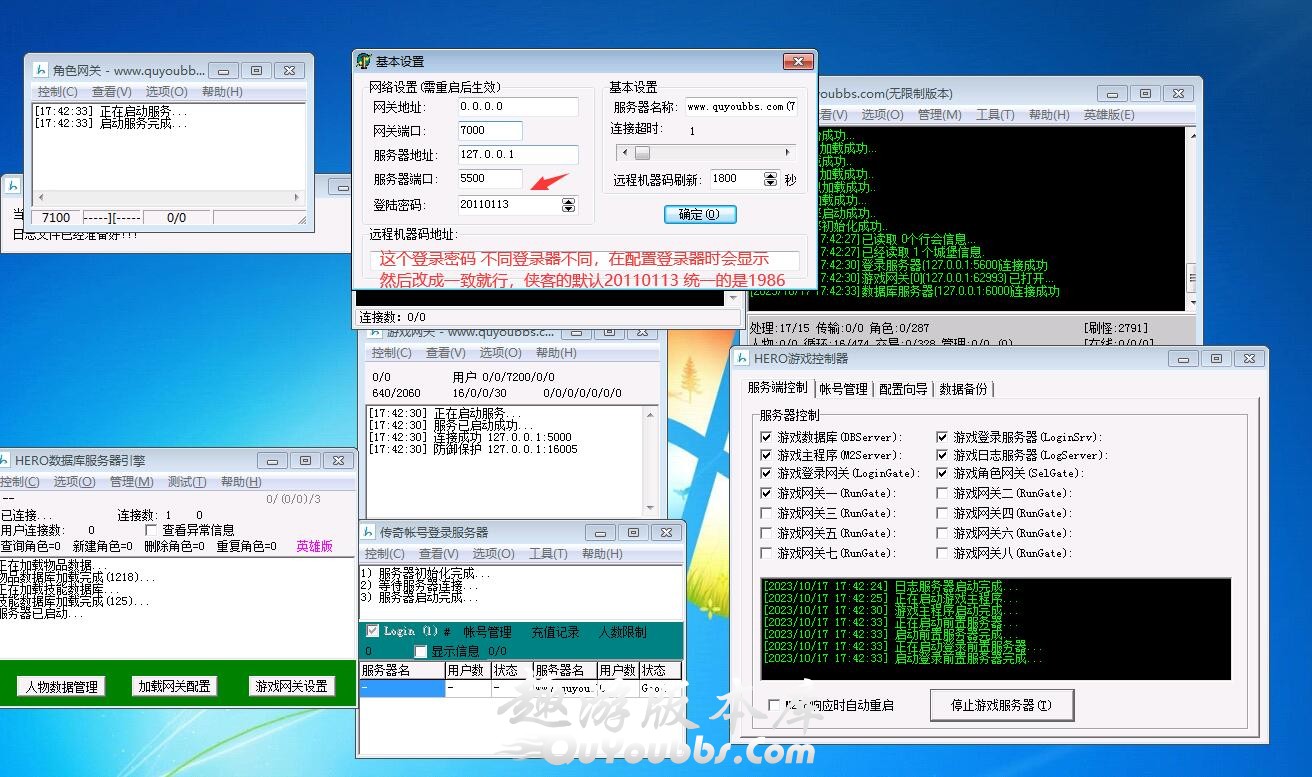The width and height of the screenshot is (1312, 777).
Task: Click 游戏网关设置 button
Action: (x=291, y=686)
